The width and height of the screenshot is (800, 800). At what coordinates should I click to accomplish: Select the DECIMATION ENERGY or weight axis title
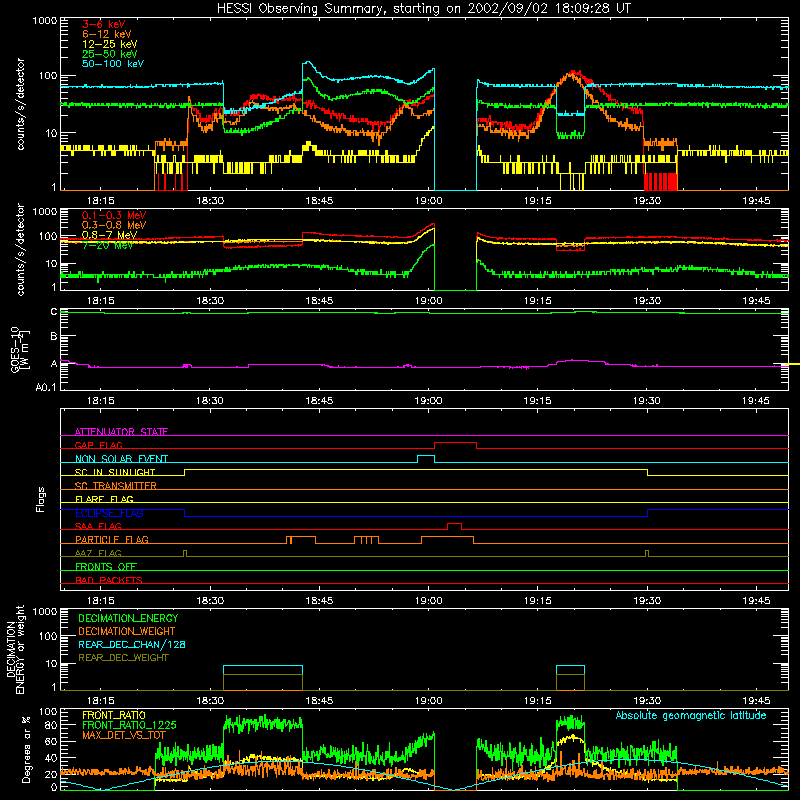15,649
